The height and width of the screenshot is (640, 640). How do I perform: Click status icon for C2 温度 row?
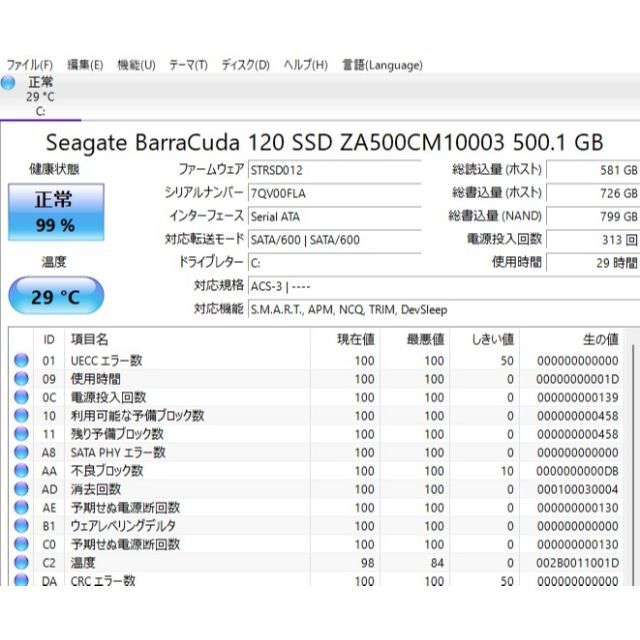(x=21, y=562)
